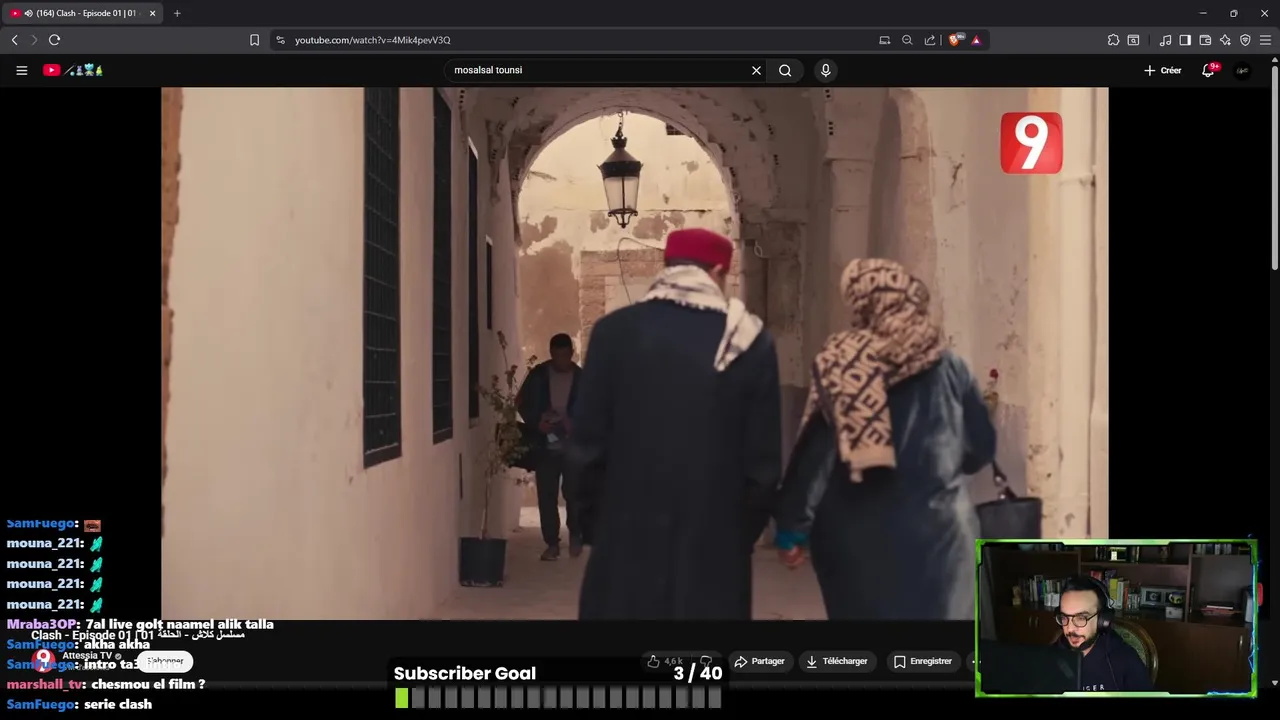This screenshot has height=720, width=1280.
Task: Share this page via the share icon
Action: [x=930, y=40]
